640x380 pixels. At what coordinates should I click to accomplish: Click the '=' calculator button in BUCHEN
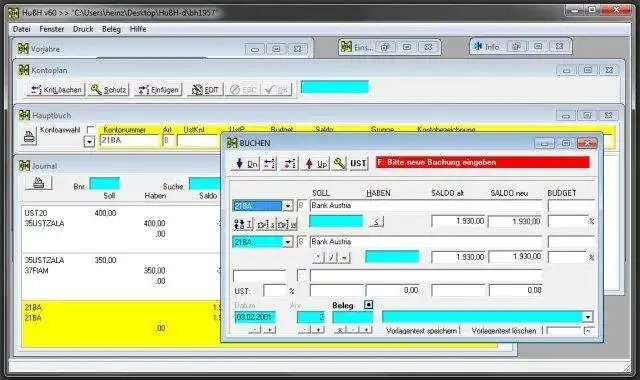click(x=344, y=258)
